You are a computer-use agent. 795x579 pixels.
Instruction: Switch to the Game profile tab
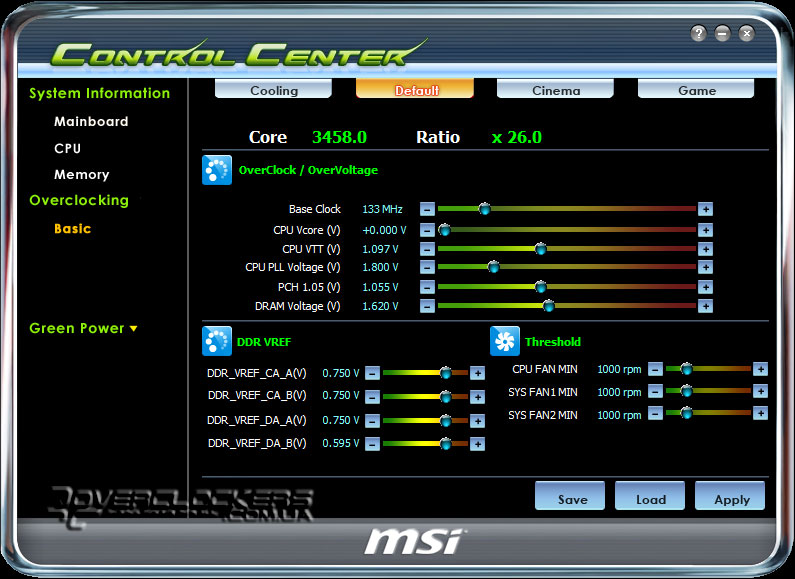pyautogui.click(x=696, y=89)
